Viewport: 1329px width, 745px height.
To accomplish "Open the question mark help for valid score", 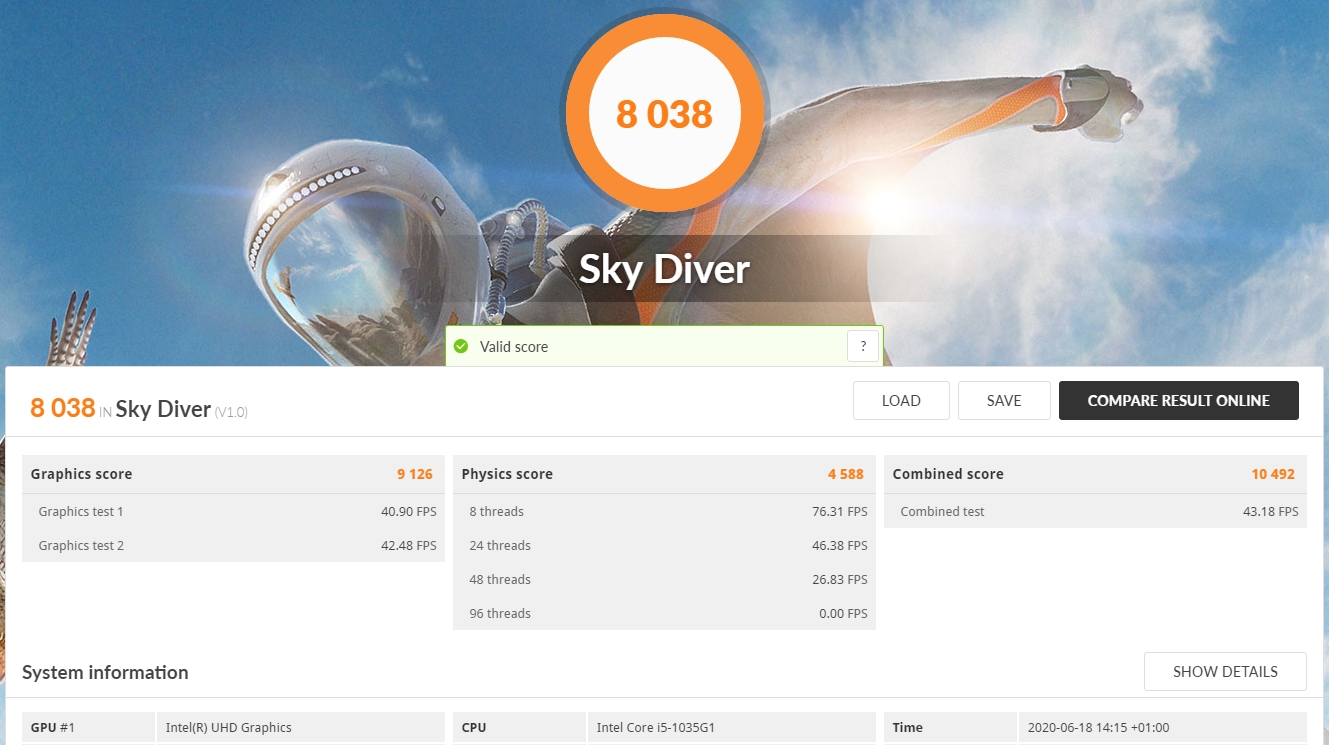I will pos(863,347).
